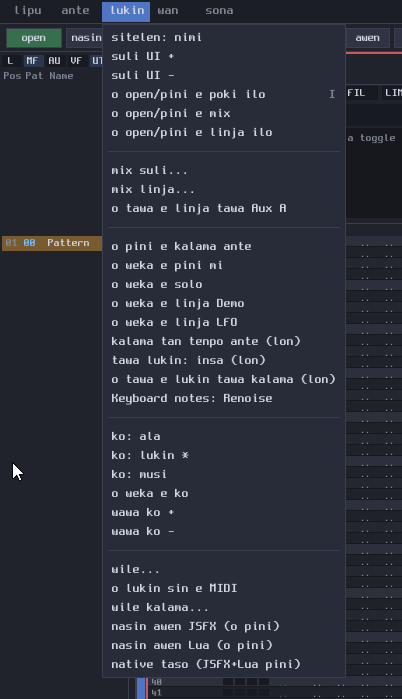This screenshot has width=402, height=699.
Task: Select the 01 00 Pattern row
Action: [x=52, y=243]
